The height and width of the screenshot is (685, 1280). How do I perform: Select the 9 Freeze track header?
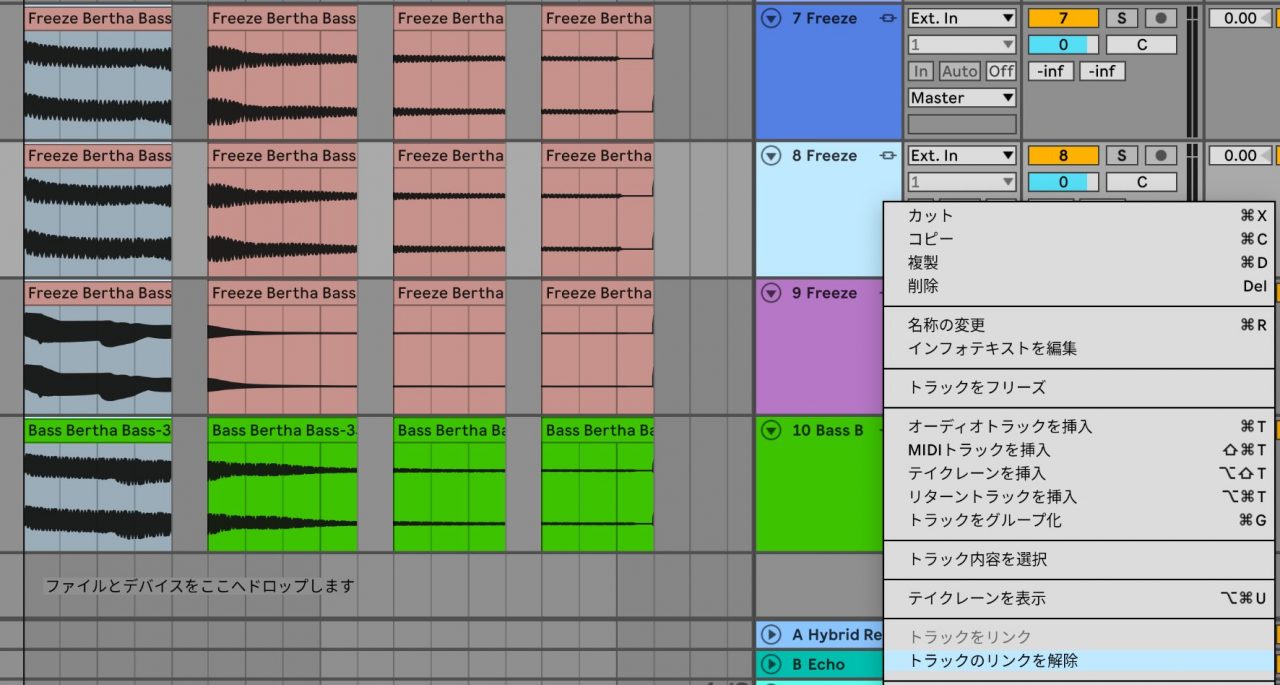[x=819, y=347]
